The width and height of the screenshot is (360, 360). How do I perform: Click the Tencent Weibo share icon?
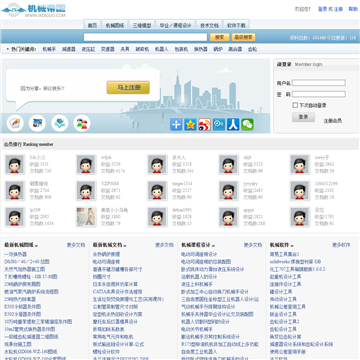tap(219, 124)
